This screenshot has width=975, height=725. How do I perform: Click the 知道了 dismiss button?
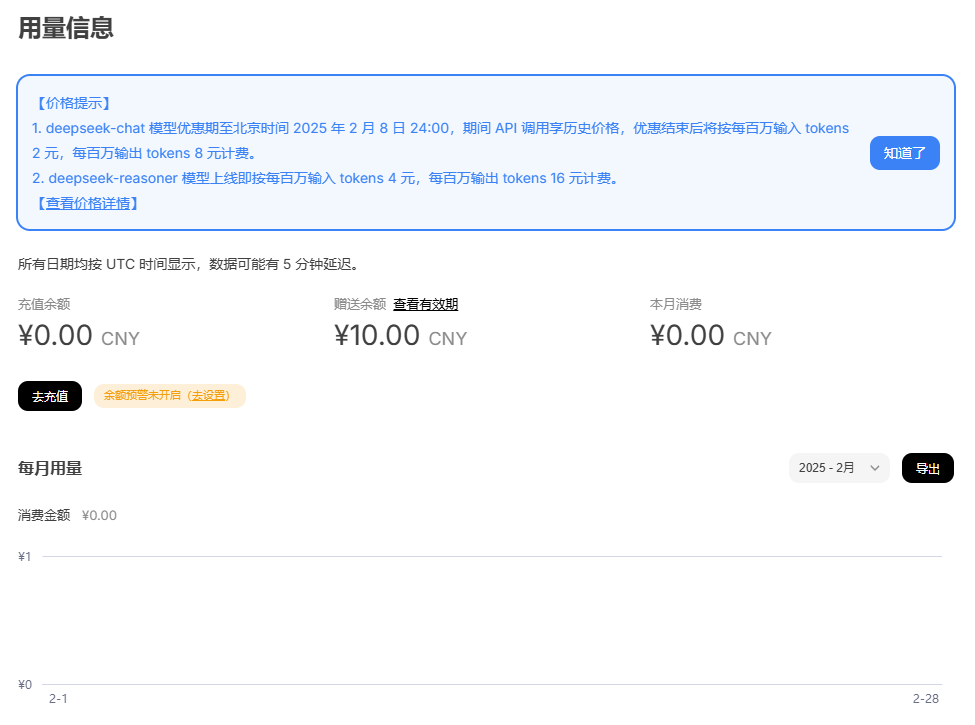pos(904,153)
